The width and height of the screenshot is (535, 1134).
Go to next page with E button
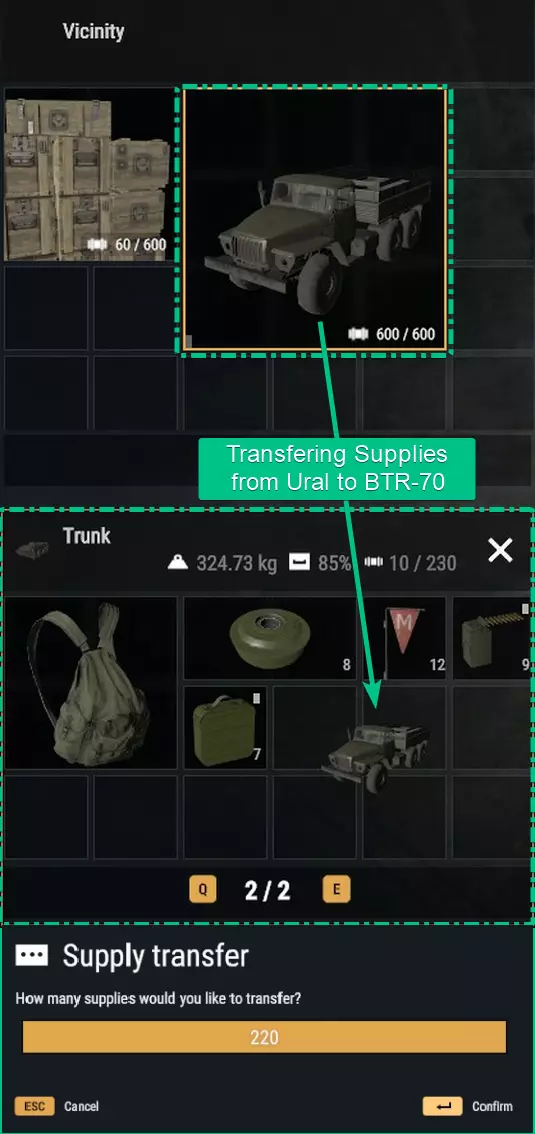pos(336,890)
